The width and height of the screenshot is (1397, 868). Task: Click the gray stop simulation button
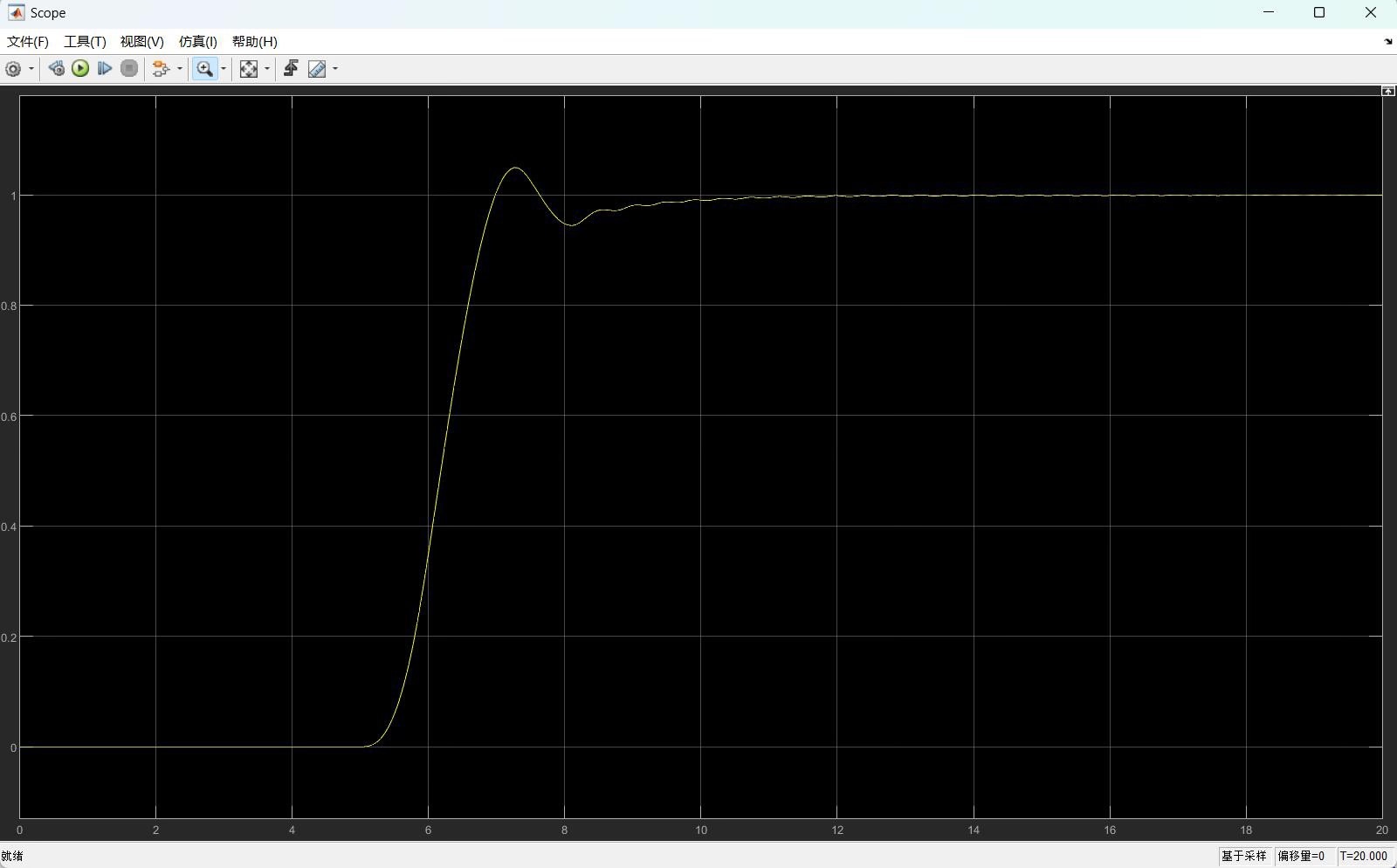129,69
